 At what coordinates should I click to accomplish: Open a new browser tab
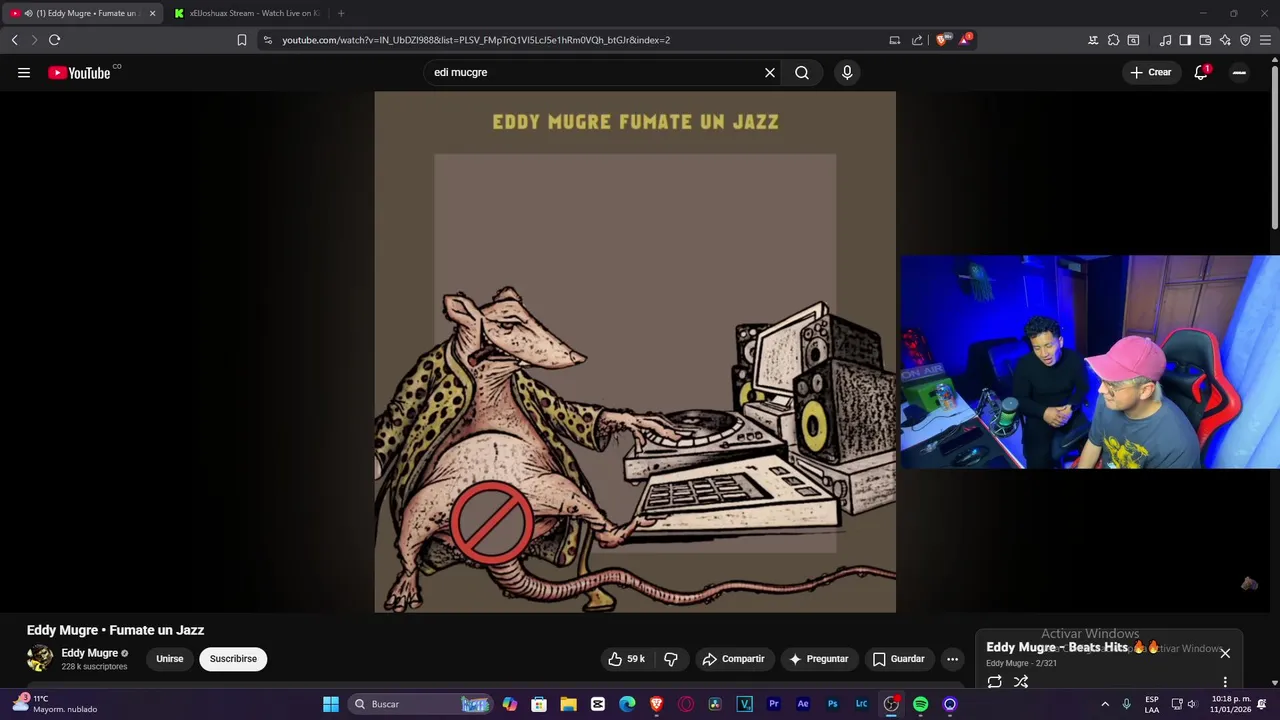341,13
